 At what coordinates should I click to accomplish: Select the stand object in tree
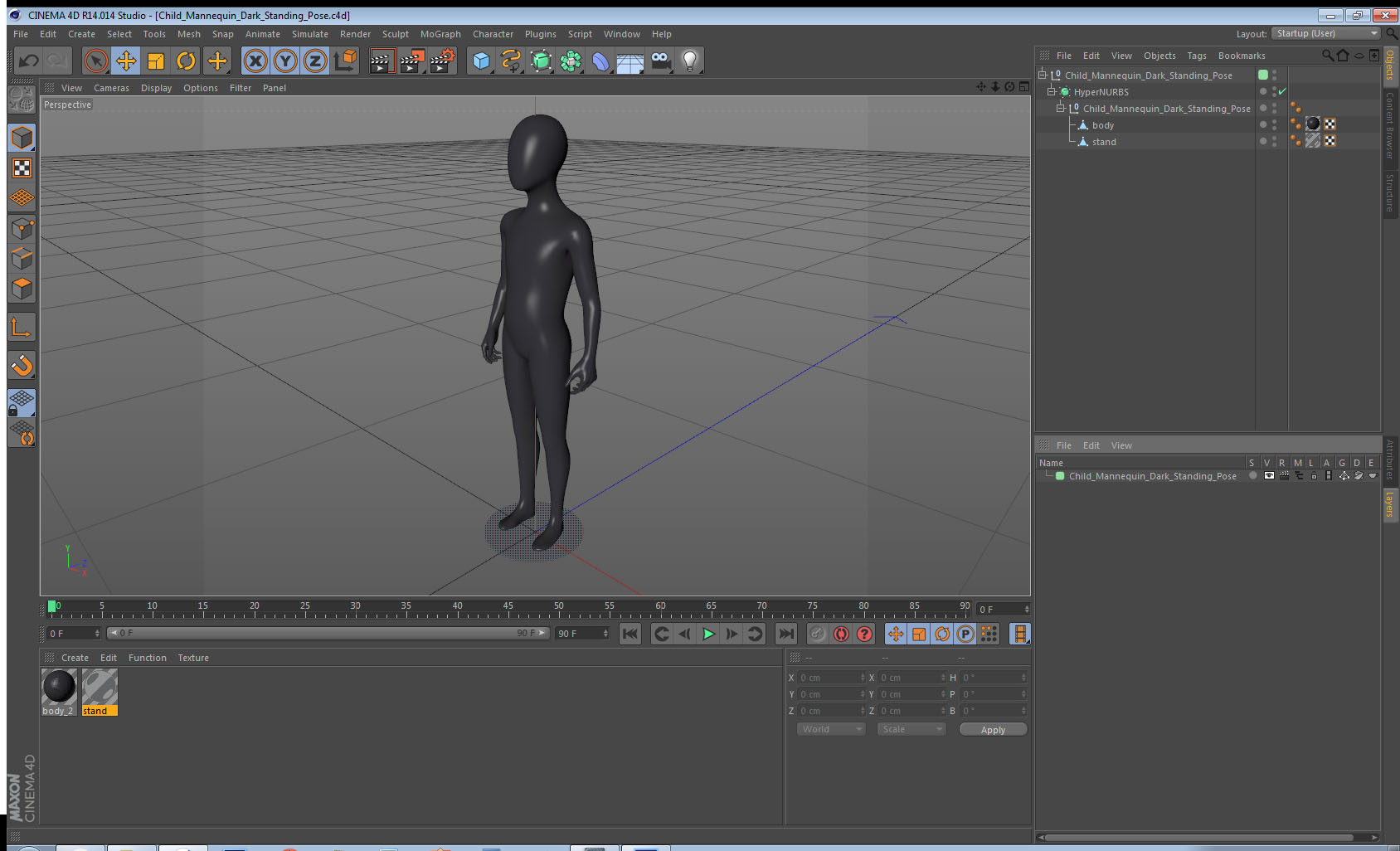coord(1103,142)
